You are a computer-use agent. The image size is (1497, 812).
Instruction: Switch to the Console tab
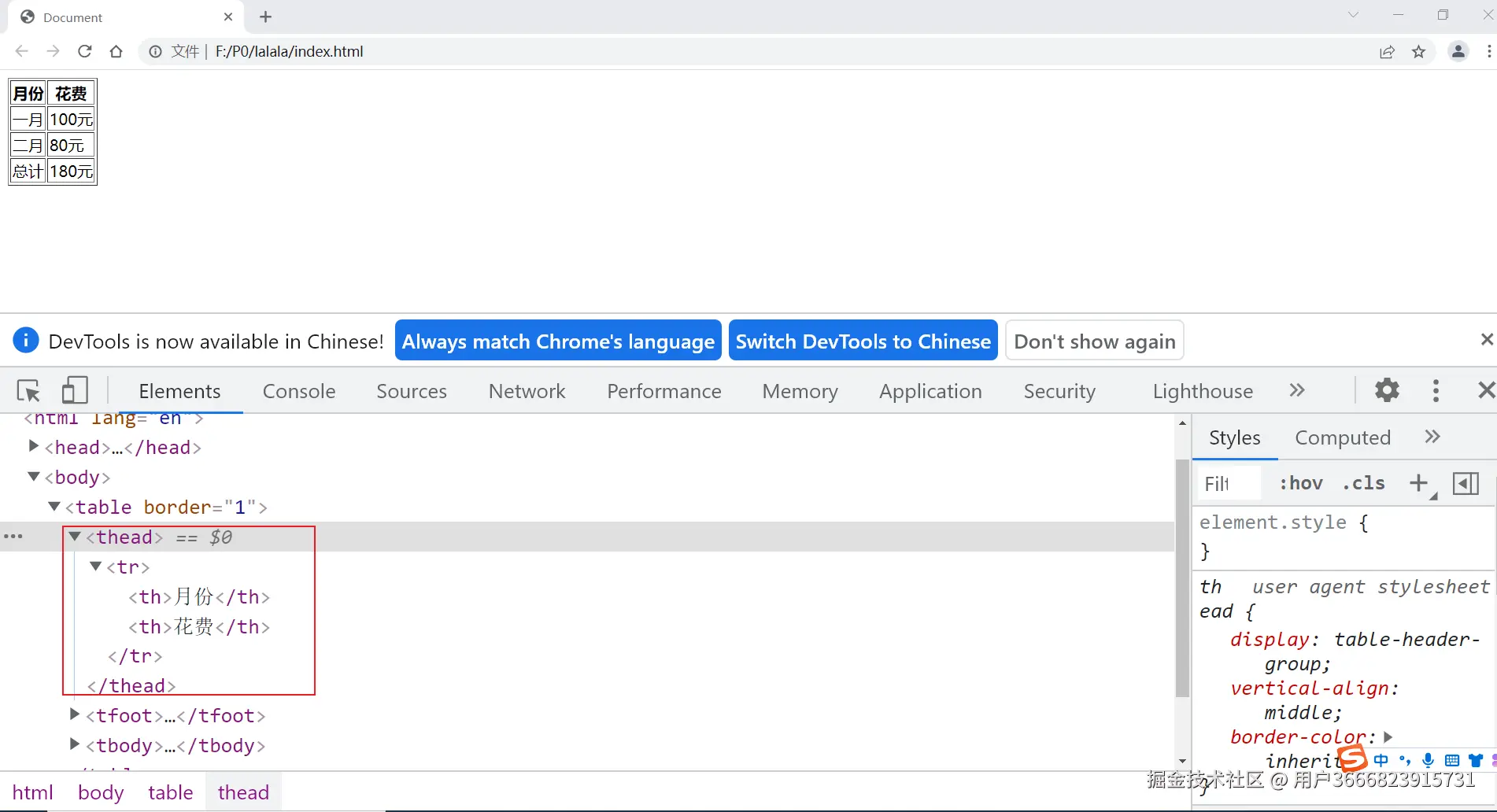click(299, 391)
